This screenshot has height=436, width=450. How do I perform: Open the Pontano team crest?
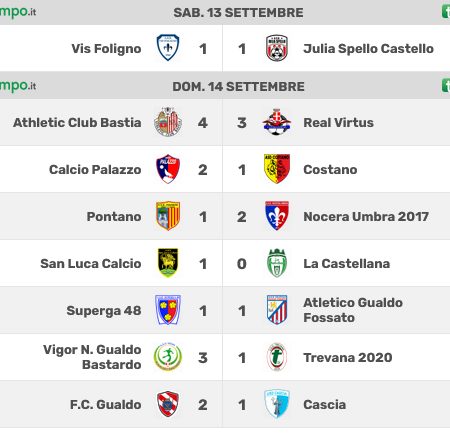(168, 216)
